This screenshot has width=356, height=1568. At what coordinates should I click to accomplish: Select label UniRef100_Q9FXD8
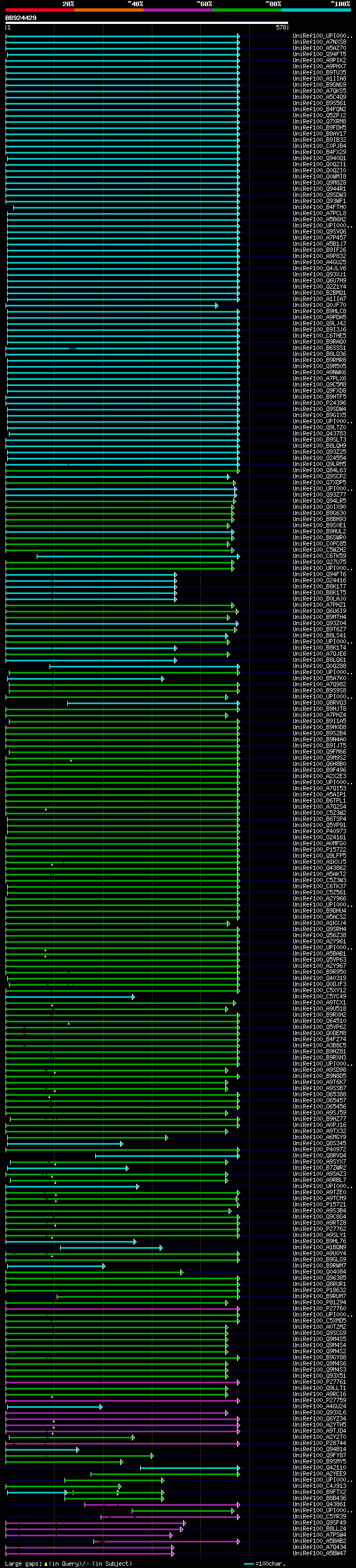[x=319, y=391]
